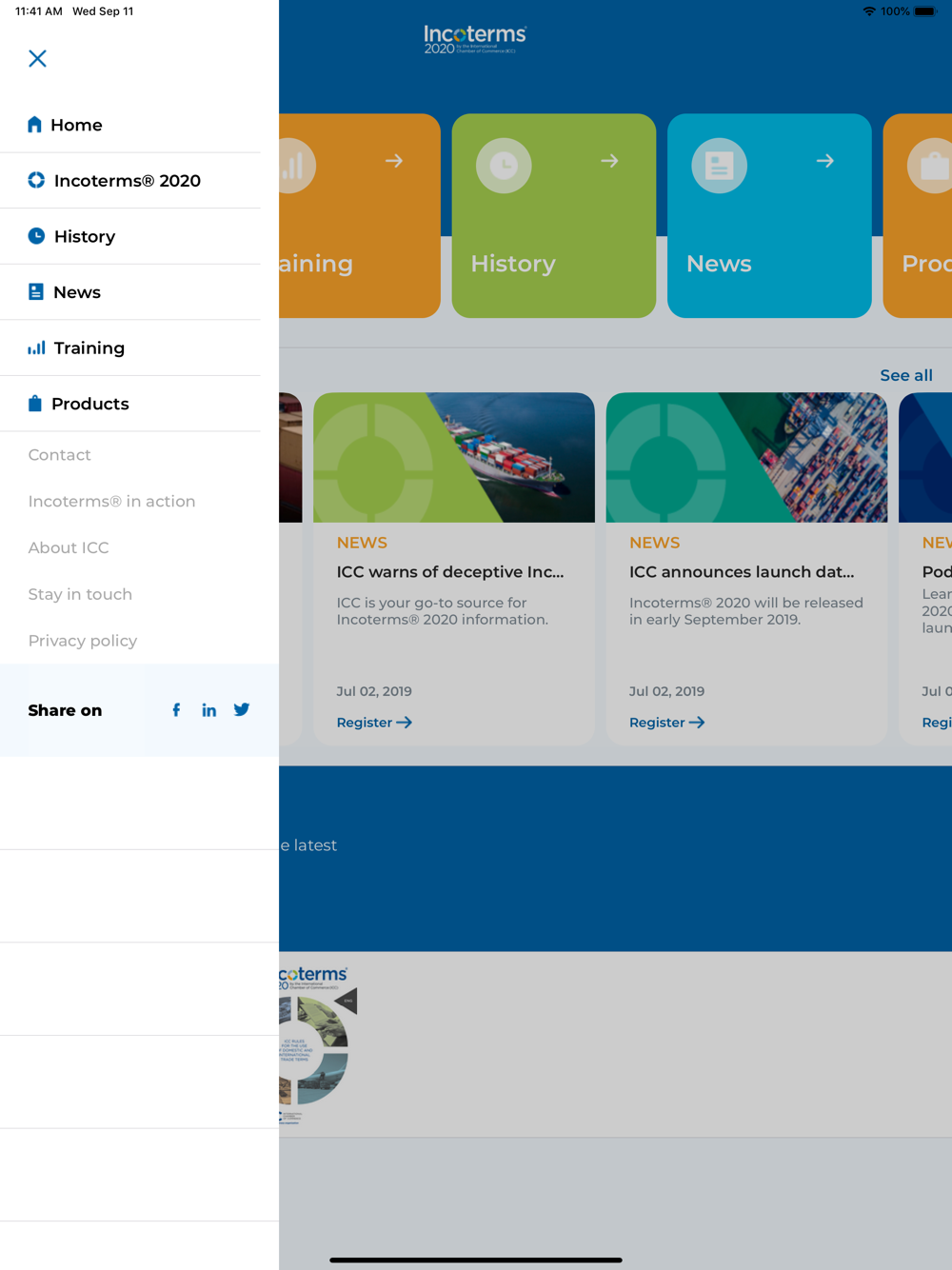Open History from the side menu
This screenshot has width=952, height=1270.
(x=130, y=236)
